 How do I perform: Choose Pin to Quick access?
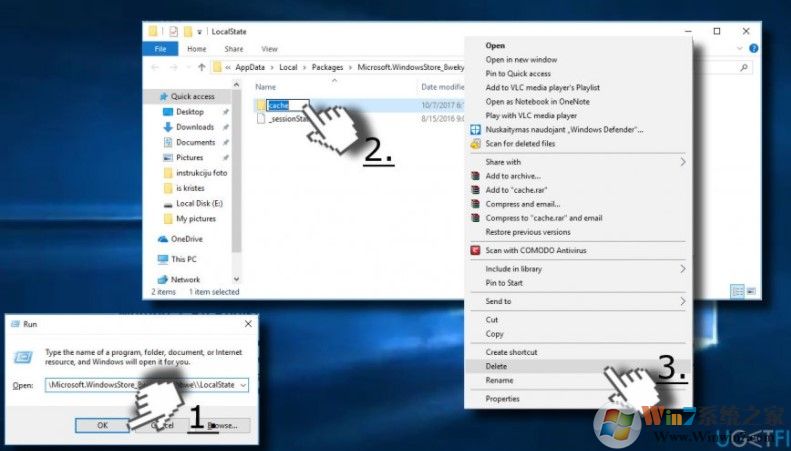pos(518,73)
